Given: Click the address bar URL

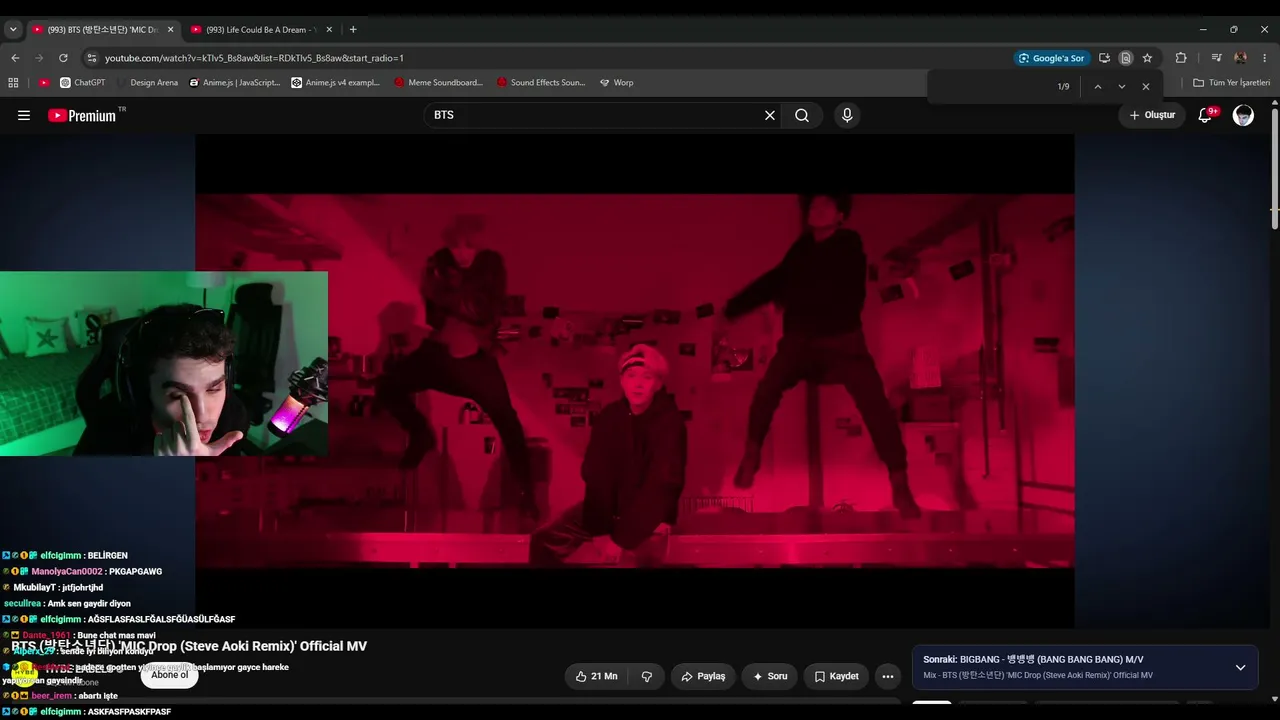Looking at the screenshot, I should click(254, 58).
